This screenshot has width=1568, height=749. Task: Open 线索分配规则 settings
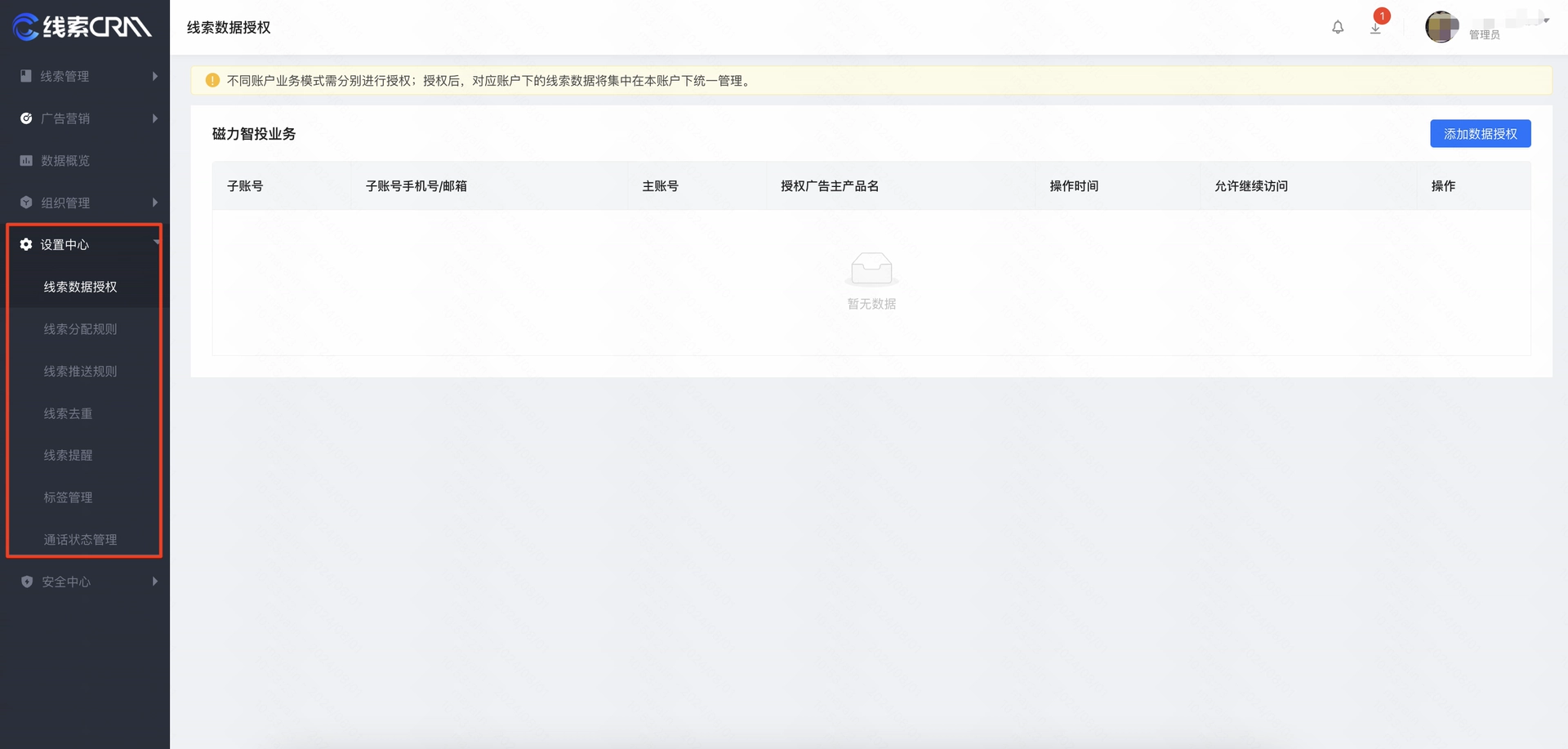[x=80, y=329]
